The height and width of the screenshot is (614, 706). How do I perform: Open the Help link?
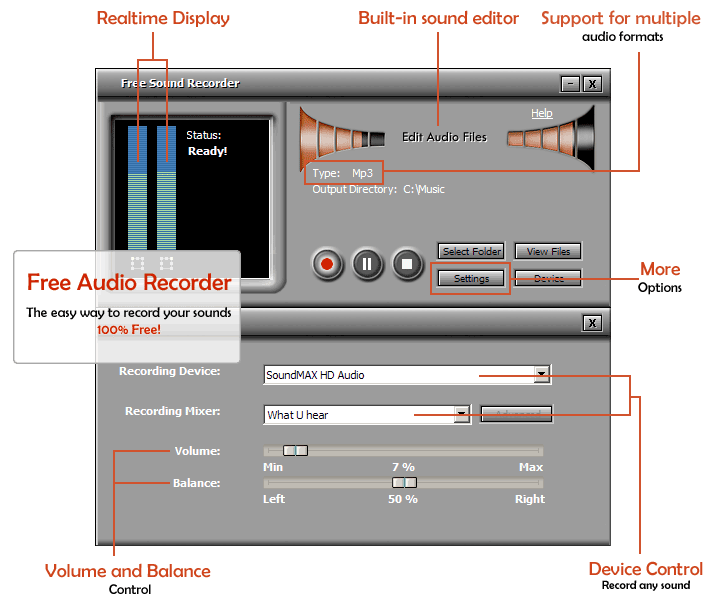[541, 114]
